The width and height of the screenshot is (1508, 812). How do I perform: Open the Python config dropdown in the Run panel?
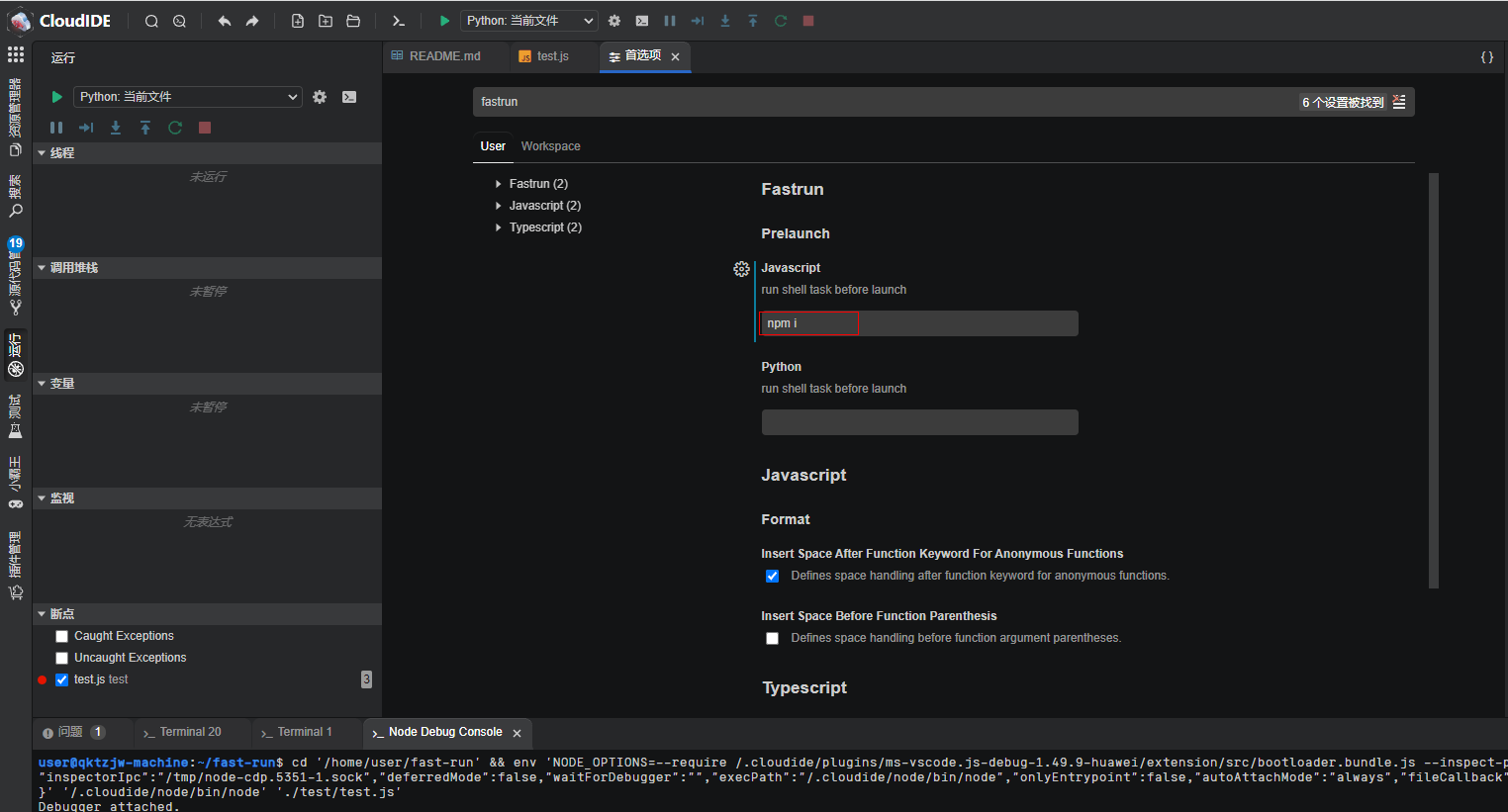(x=188, y=97)
